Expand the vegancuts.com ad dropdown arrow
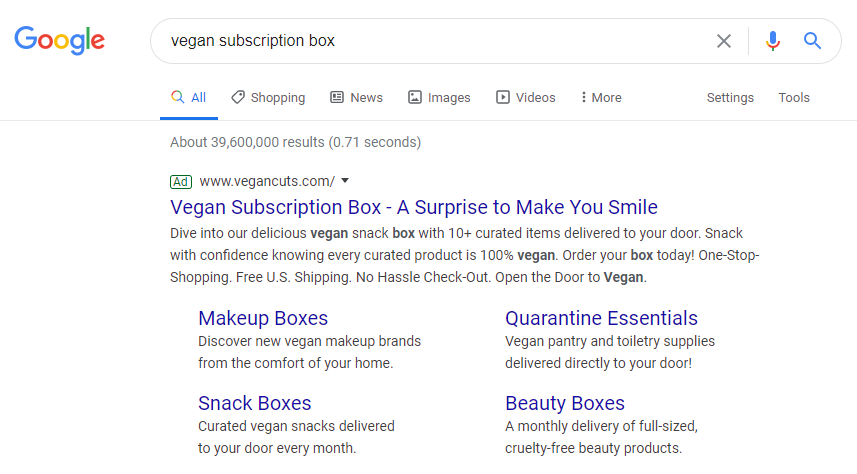 click(x=345, y=181)
